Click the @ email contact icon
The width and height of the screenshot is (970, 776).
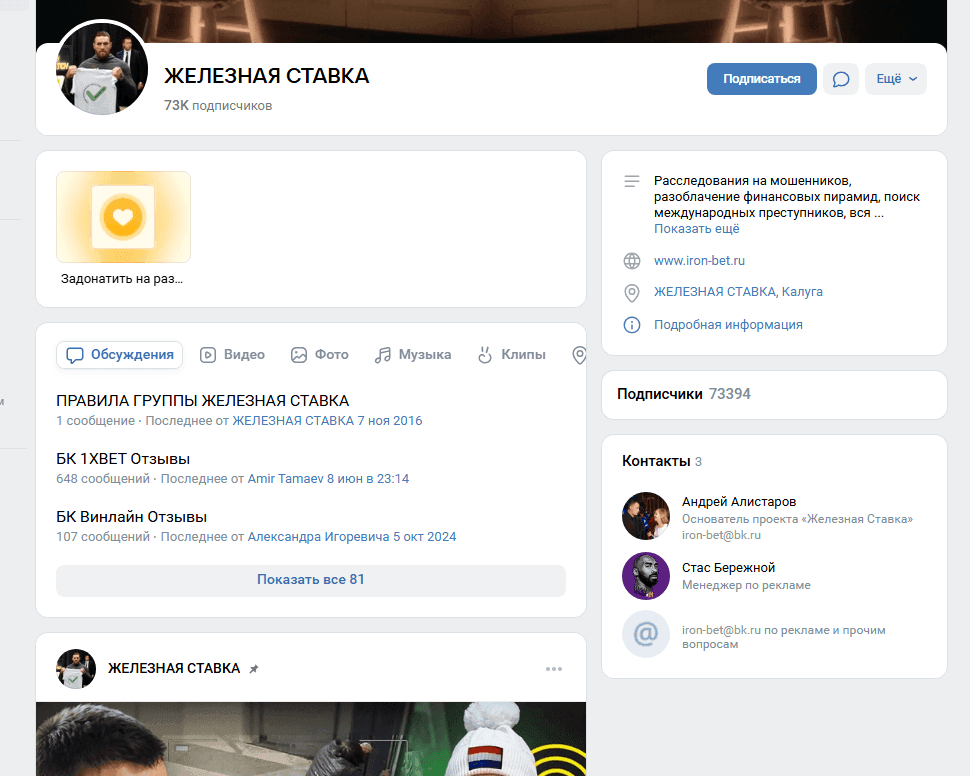point(646,634)
